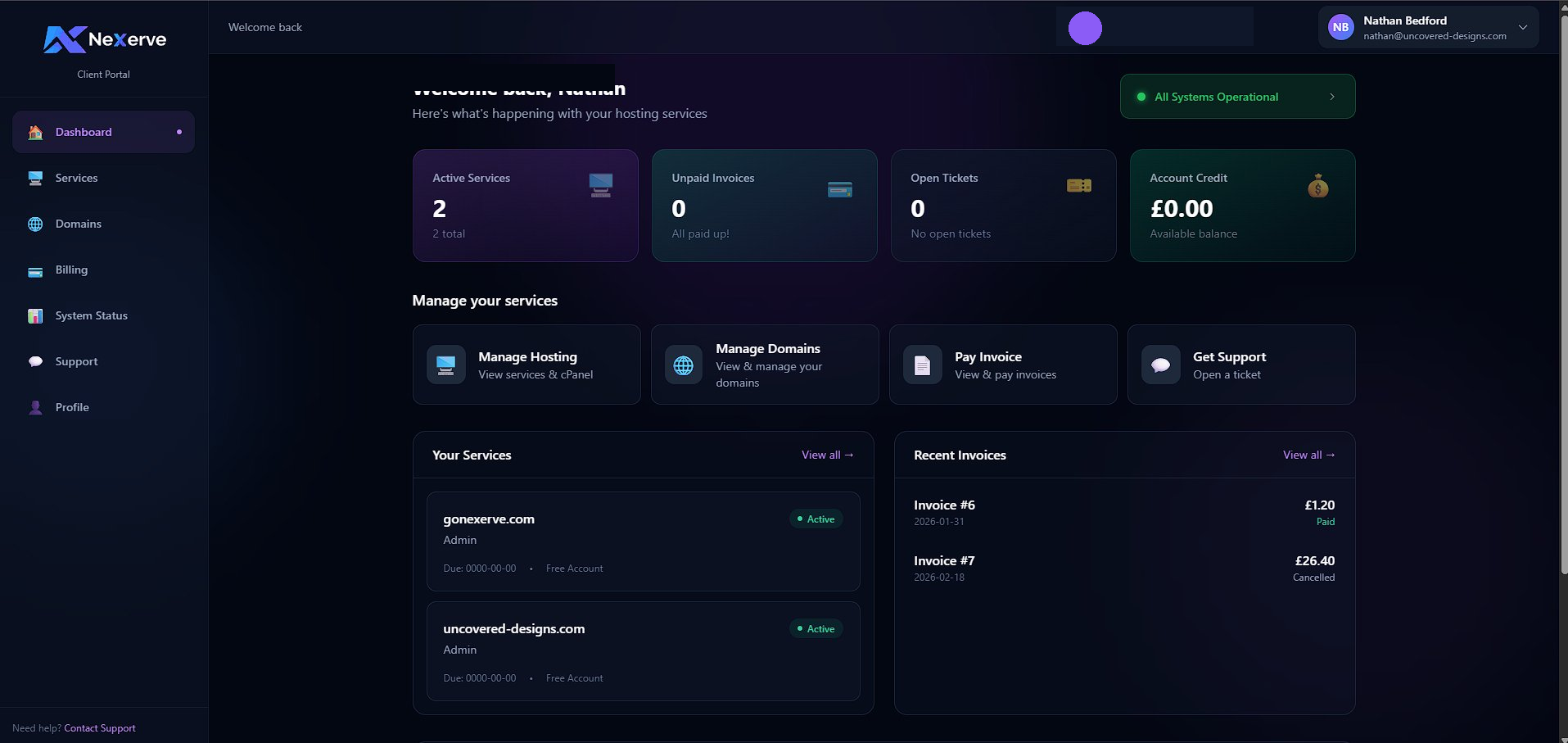This screenshot has width=1568, height=743.
Task: Click the System Status chart icon
Action: [x=34, y=315]
